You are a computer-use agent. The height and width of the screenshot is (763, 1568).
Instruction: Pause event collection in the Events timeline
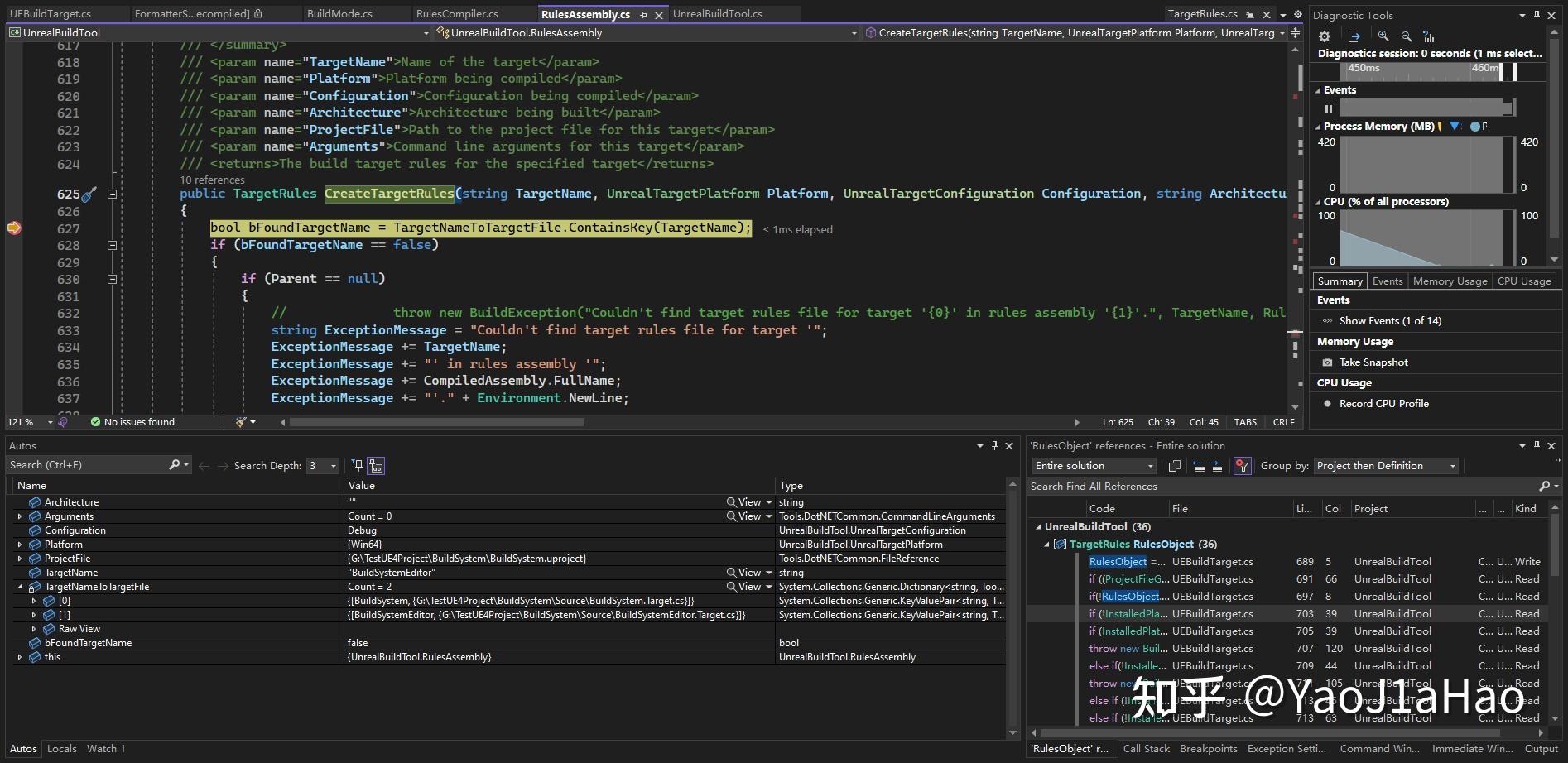tap(1329, 108)
